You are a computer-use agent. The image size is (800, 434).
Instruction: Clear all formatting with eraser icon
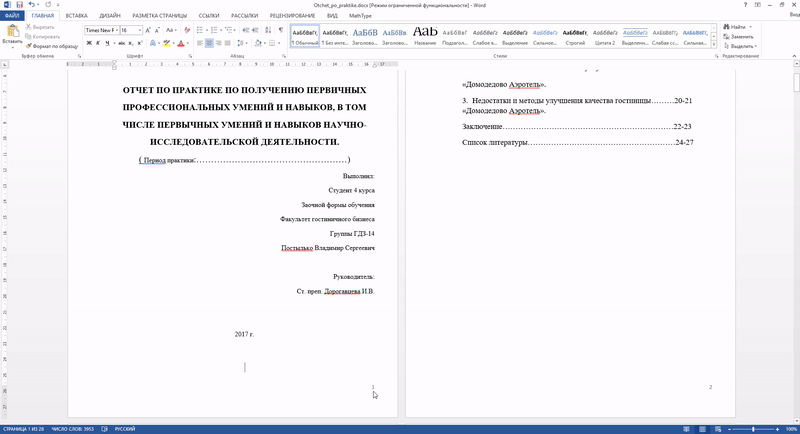187,30
